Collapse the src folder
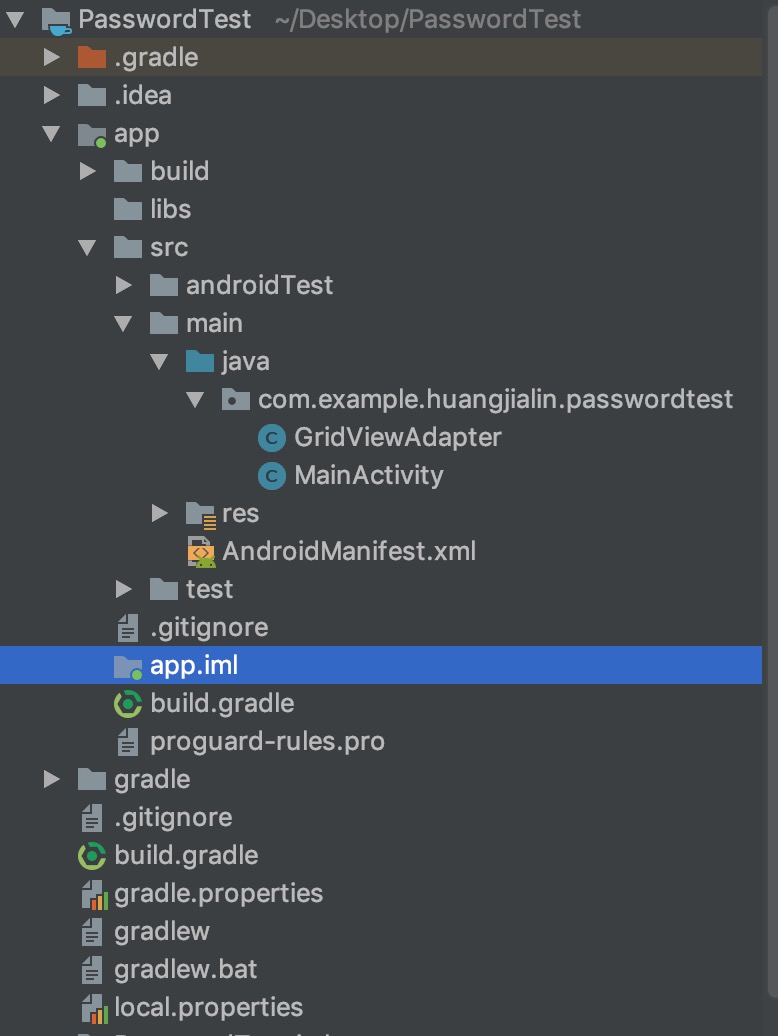778x1036 pixels. click(88, 248)
